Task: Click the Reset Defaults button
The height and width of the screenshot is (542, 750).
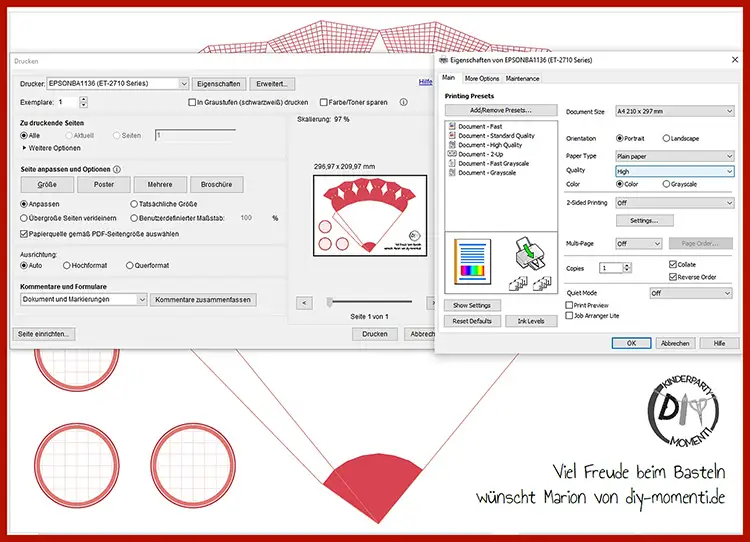Action: (472, 321)
